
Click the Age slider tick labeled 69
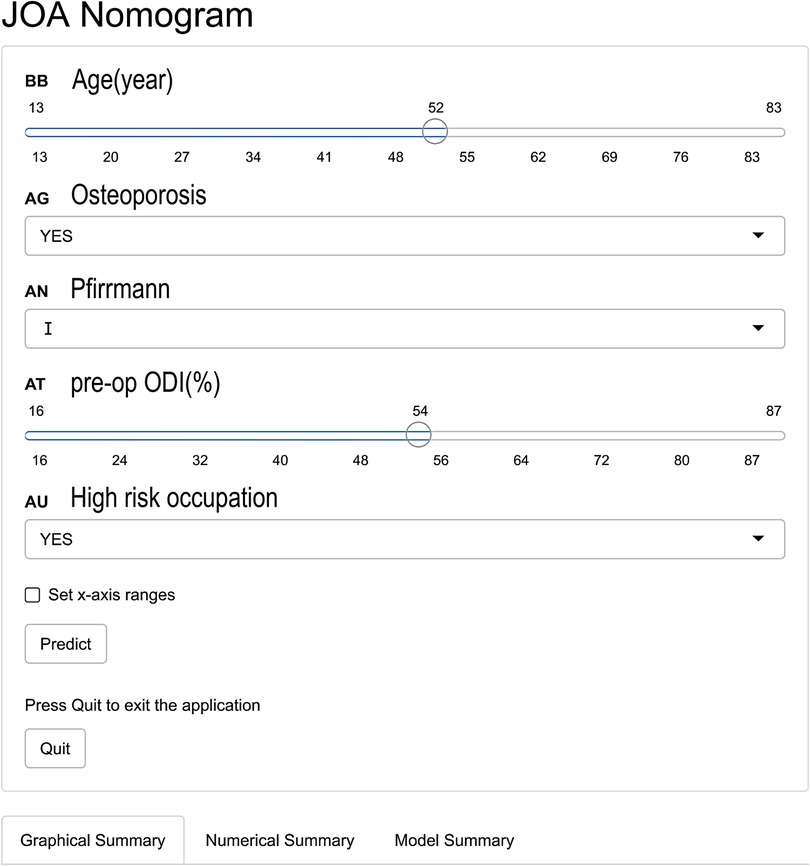pyautogui.click(x=609, y=157)
